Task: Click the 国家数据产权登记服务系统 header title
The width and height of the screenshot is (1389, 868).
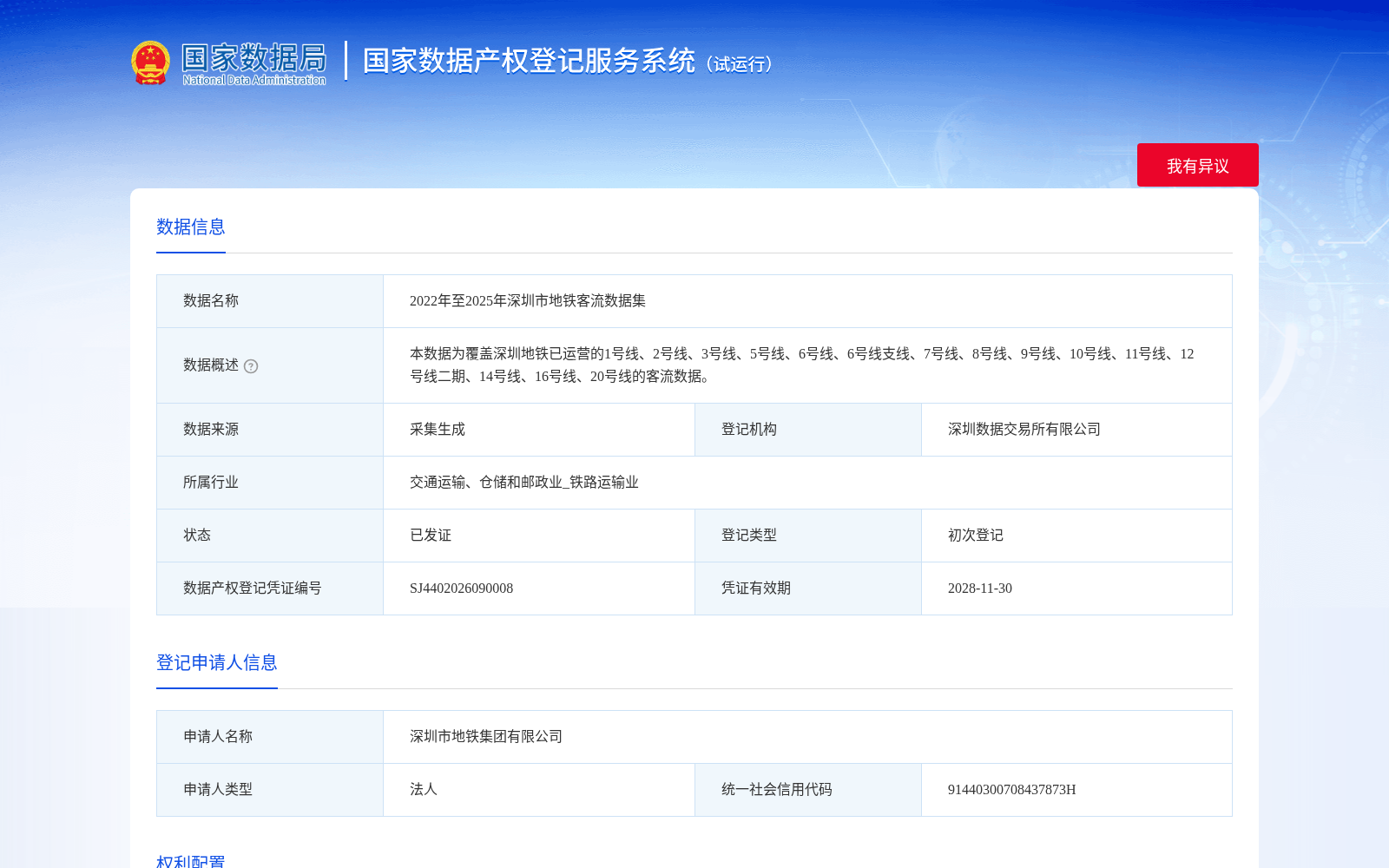Action: [x=529, y=61]
